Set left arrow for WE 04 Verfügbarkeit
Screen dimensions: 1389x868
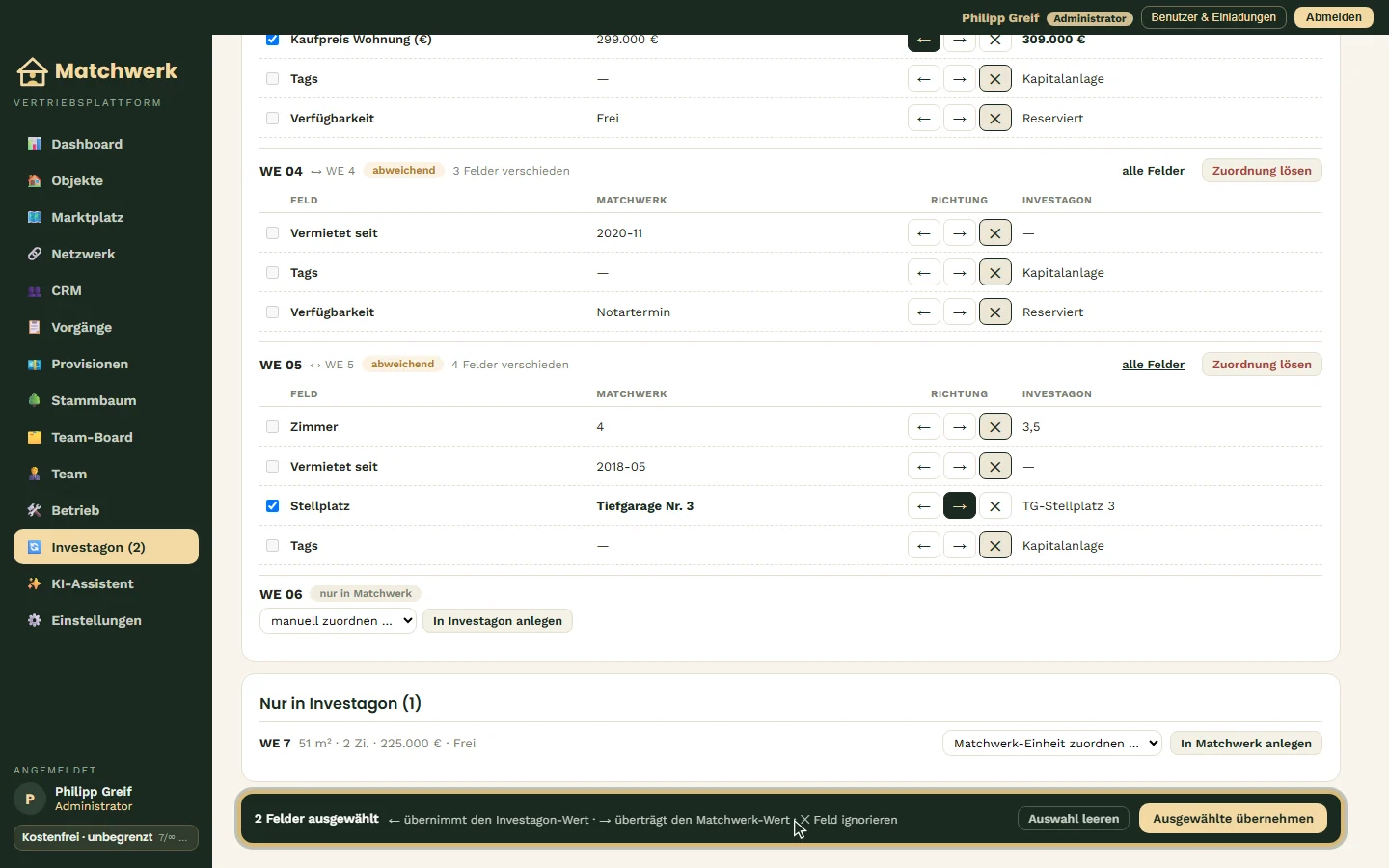[924, 312]
